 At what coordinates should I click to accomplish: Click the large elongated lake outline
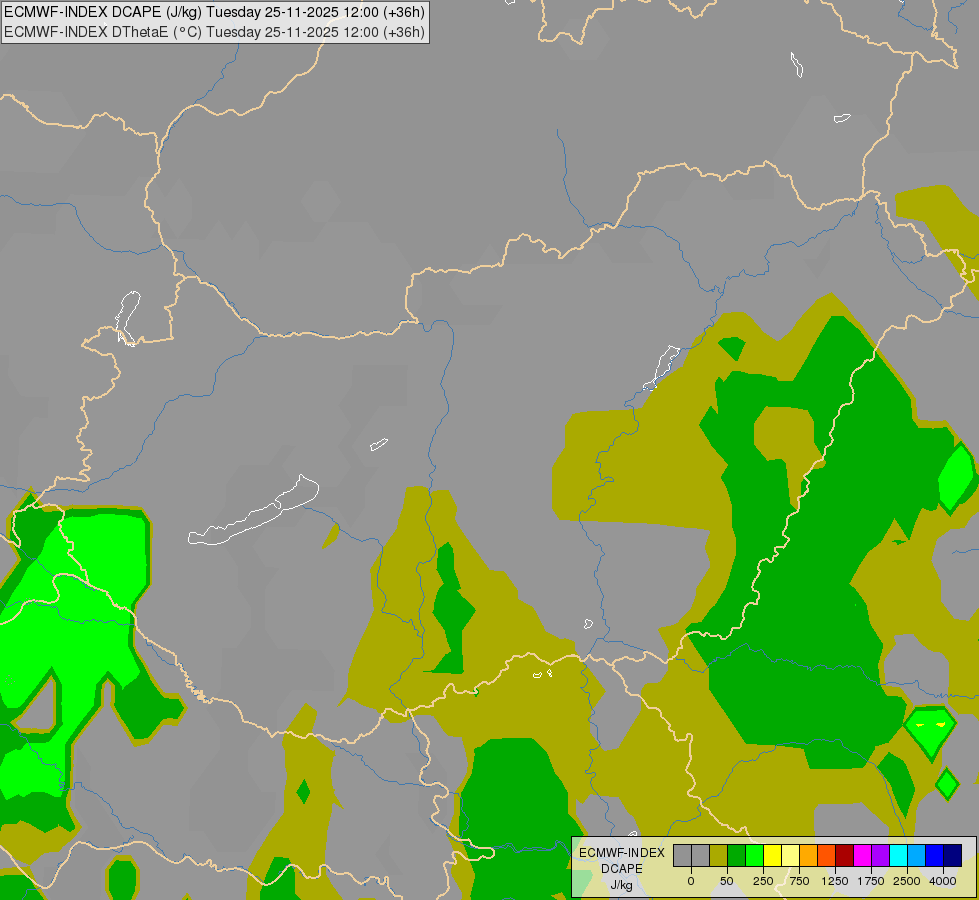(253, 510)
